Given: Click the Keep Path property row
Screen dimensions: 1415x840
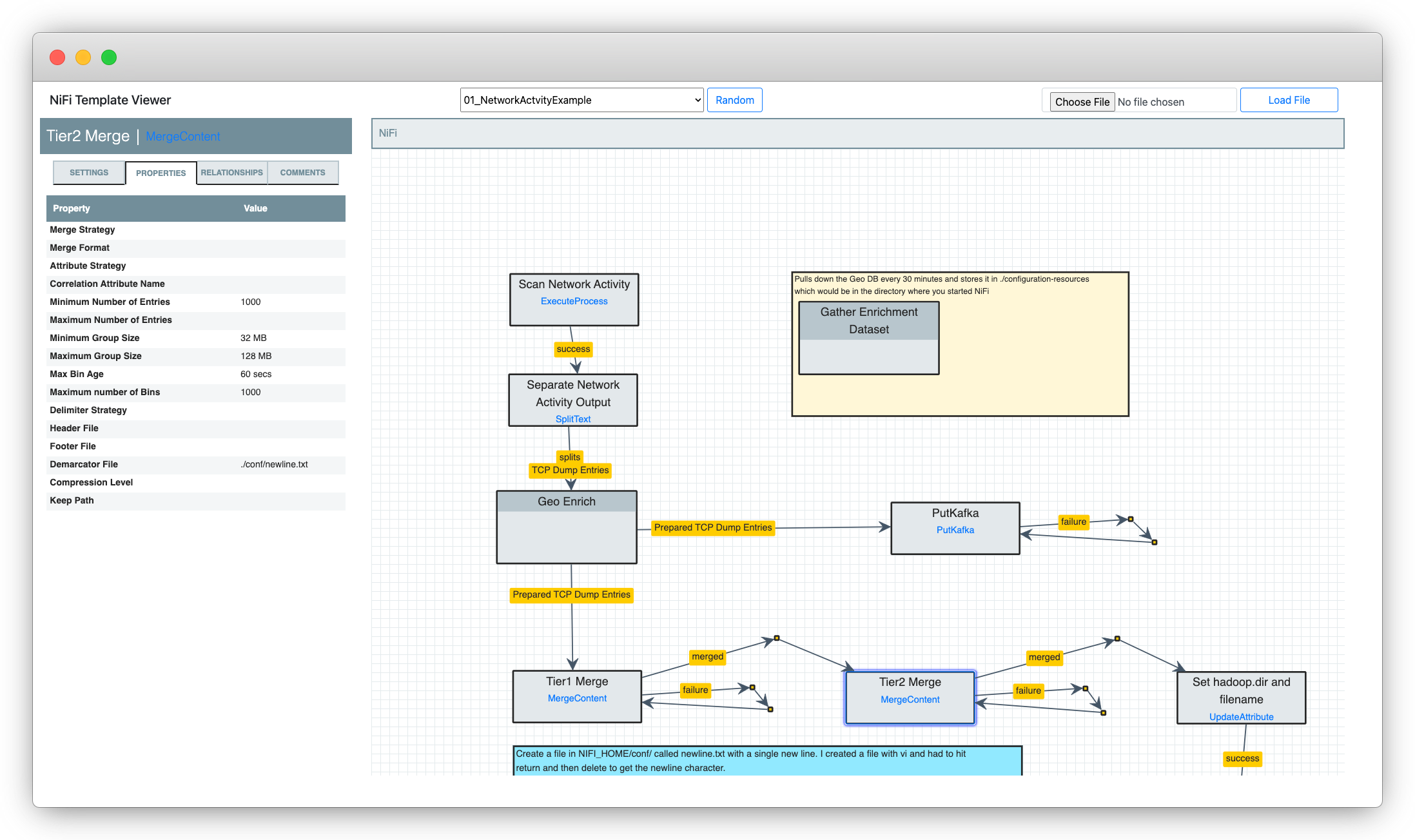Looking at the screenshot, I should coord(196,500).
